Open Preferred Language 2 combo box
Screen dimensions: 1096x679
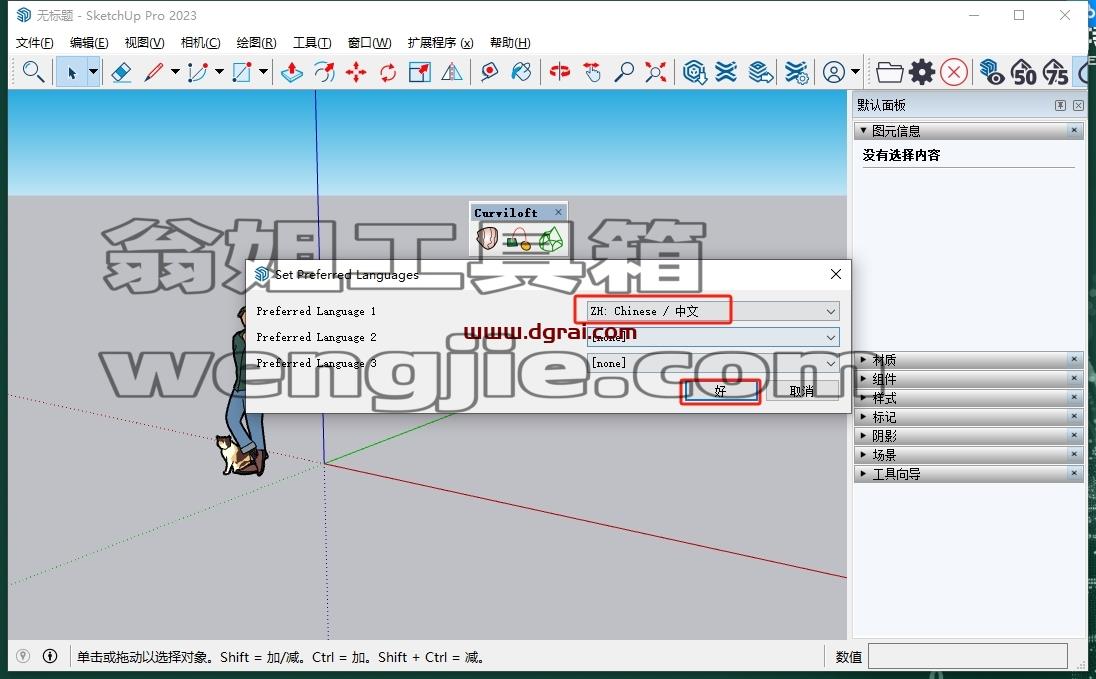(x=714, y=337)
